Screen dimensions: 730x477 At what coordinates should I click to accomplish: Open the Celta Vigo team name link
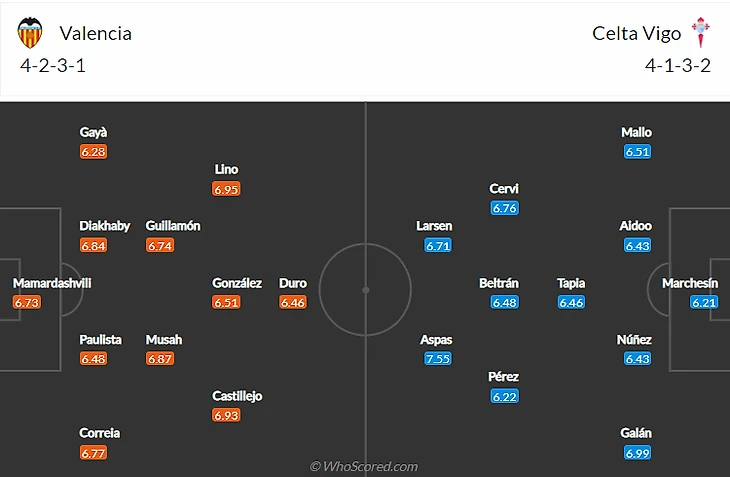pyautogui.click(x=636, y=33)
